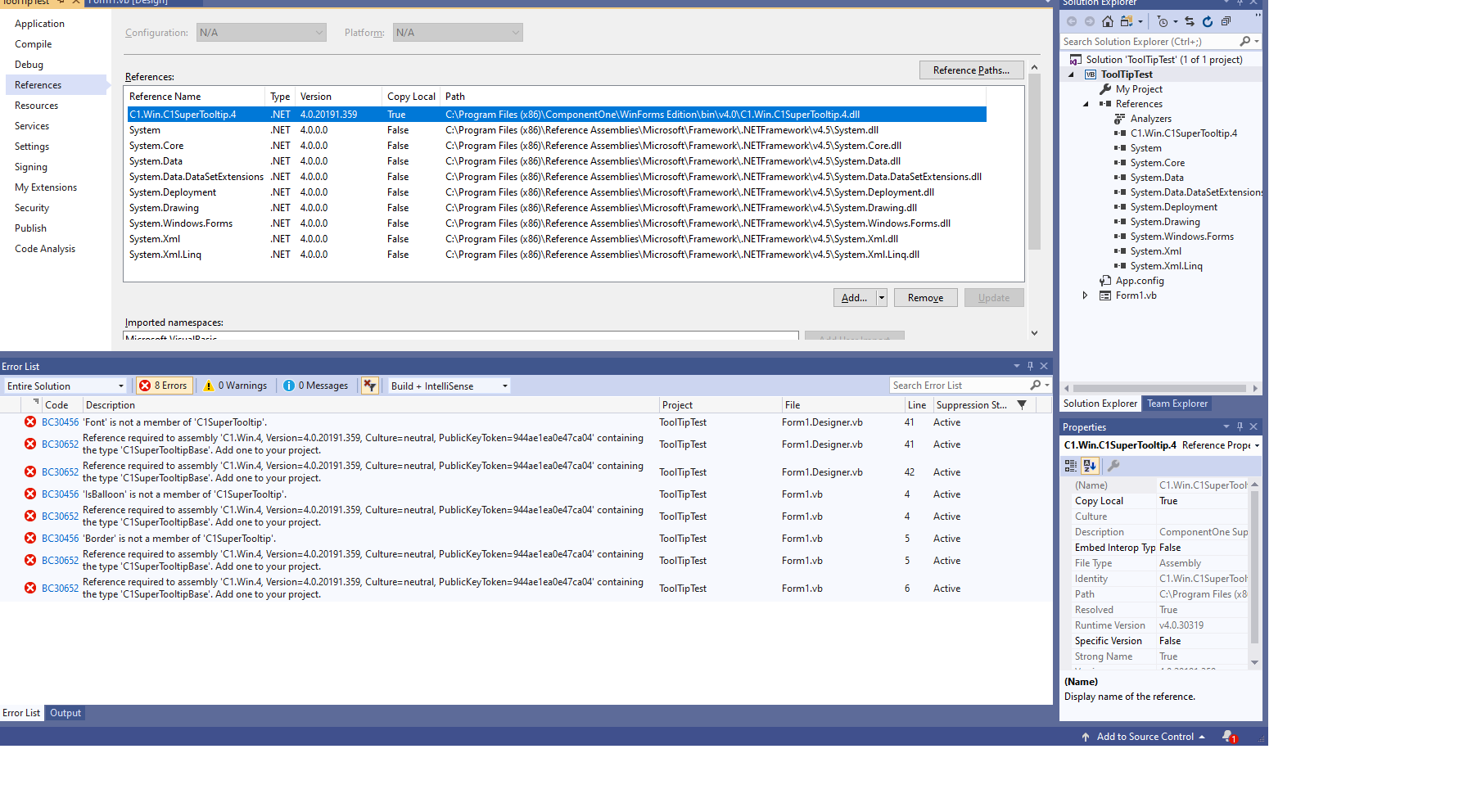Pin the Error List panel

point(1030,366)
